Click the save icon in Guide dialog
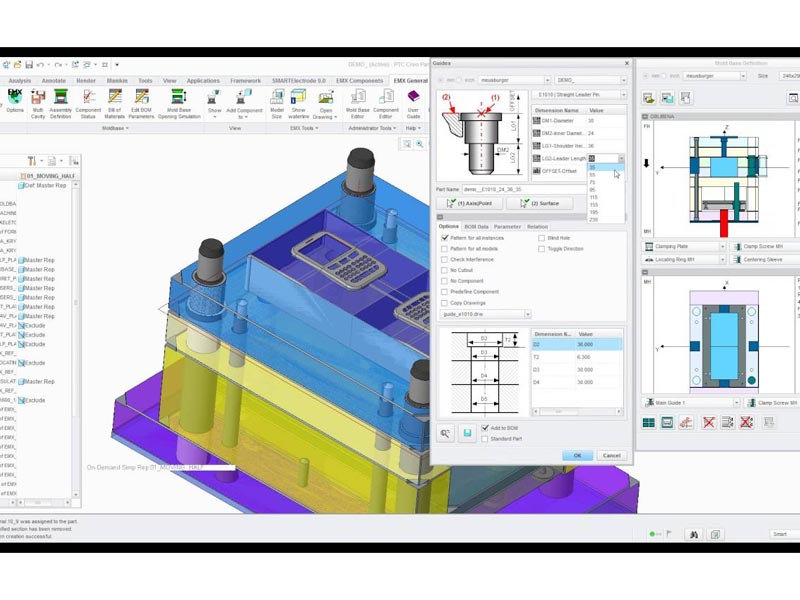 click(x=466, y=433)
